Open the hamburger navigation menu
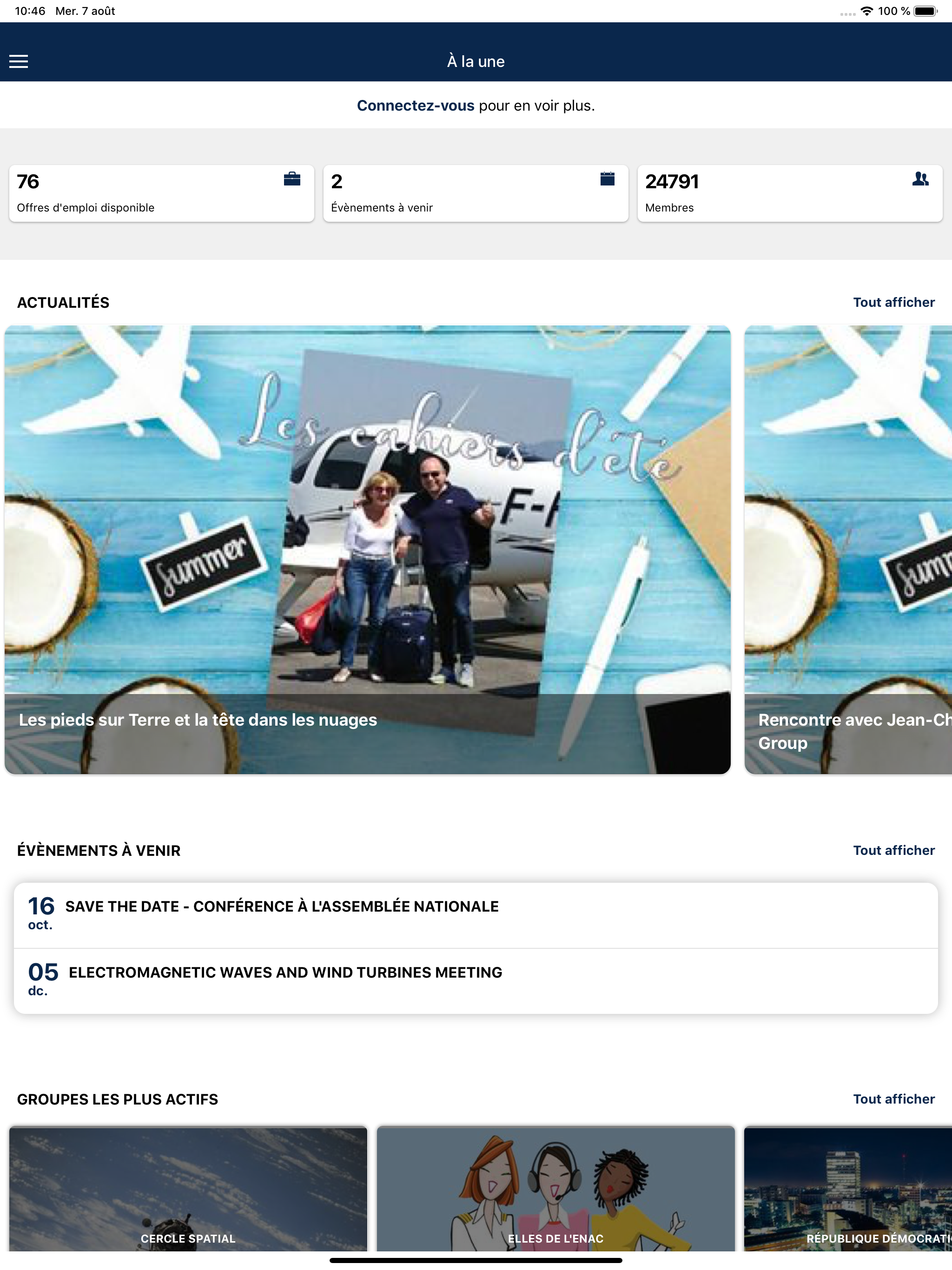This screenshot has width=952, height=1270. 19,61
